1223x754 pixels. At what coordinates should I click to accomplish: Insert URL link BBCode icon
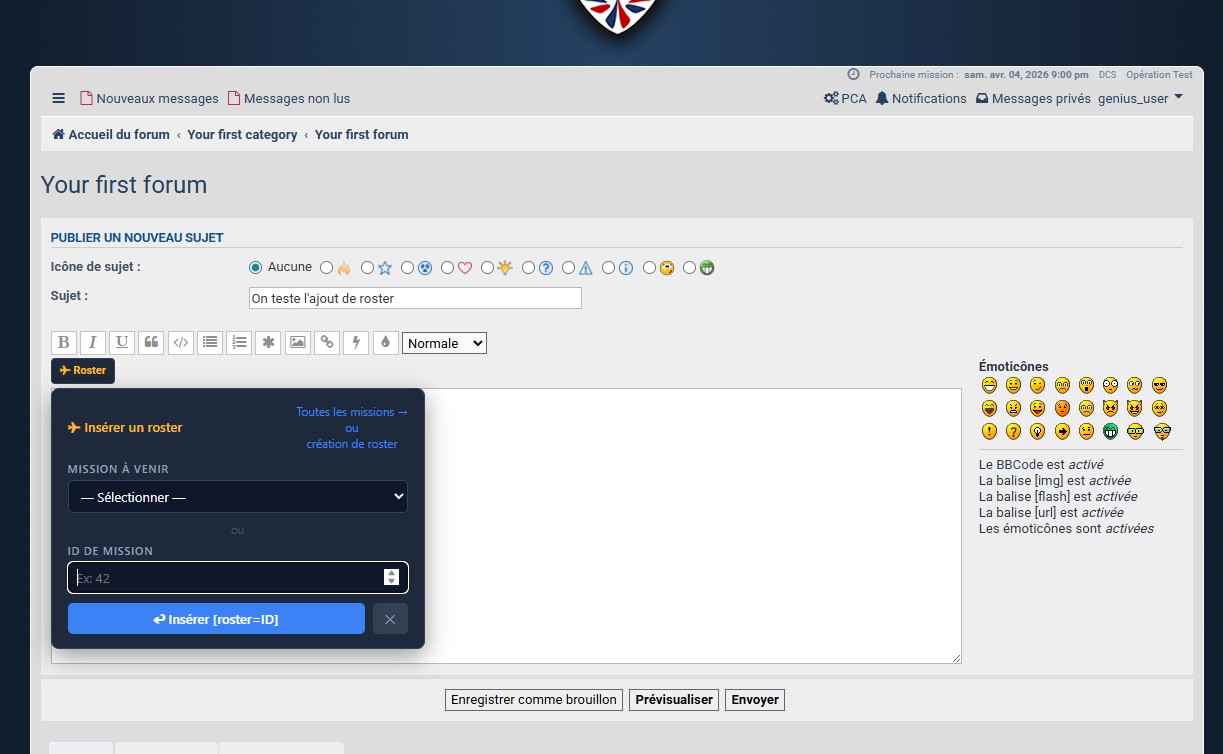pyautogui.click(x=327, y=343)
